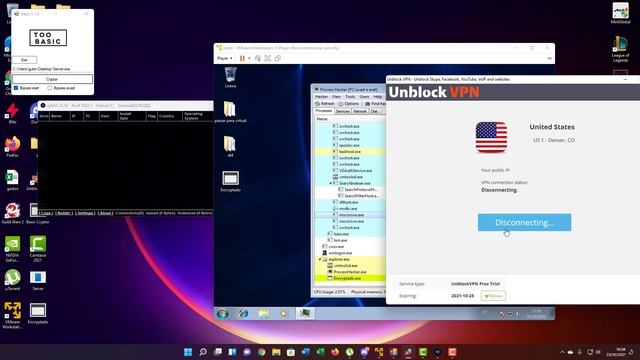Open [About] in the njRAT window
This screenshot has height=360, width=640.
[x=105, y=213]
